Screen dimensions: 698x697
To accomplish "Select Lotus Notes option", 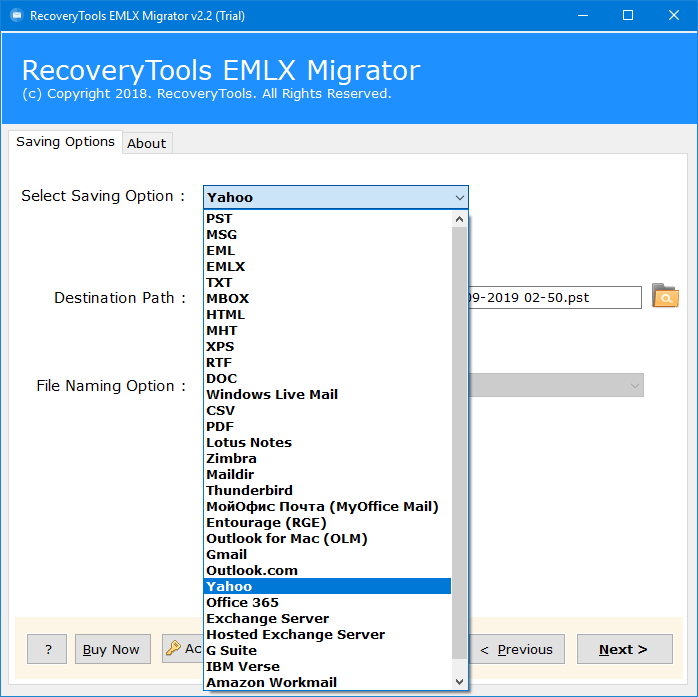I will click(x=327, y=443).
